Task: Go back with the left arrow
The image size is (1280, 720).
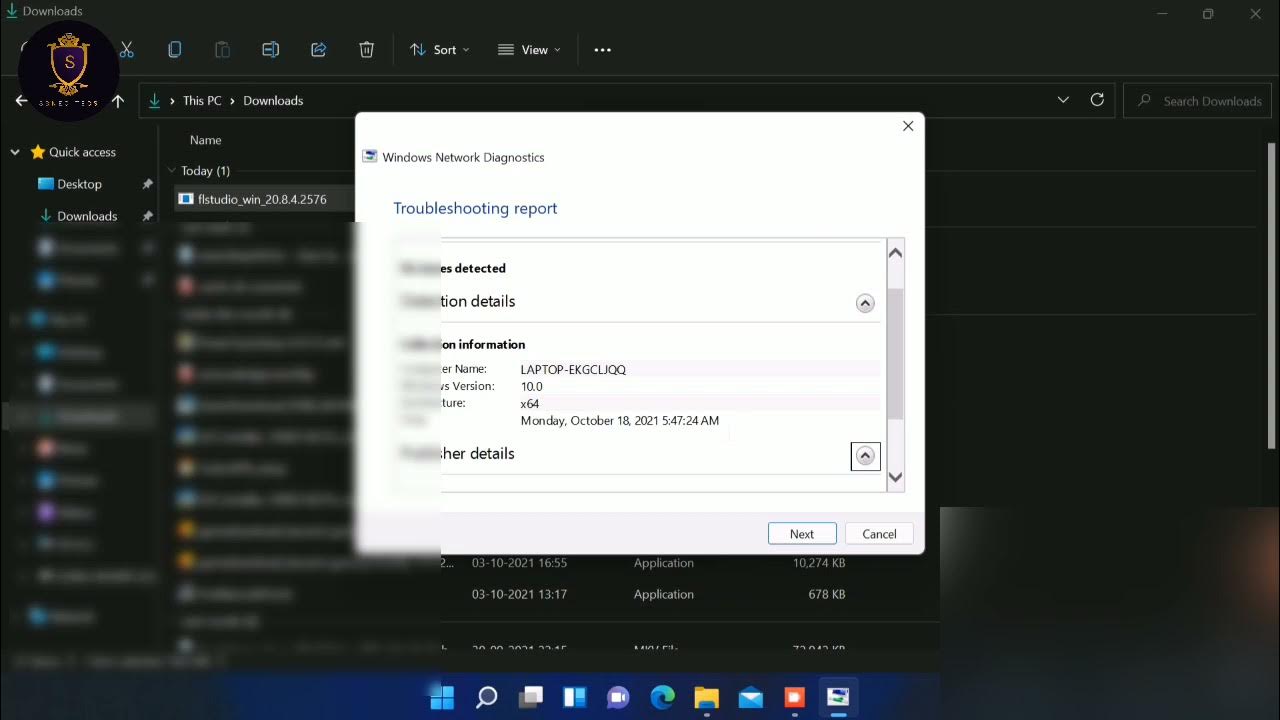Action: coord(21,101)
